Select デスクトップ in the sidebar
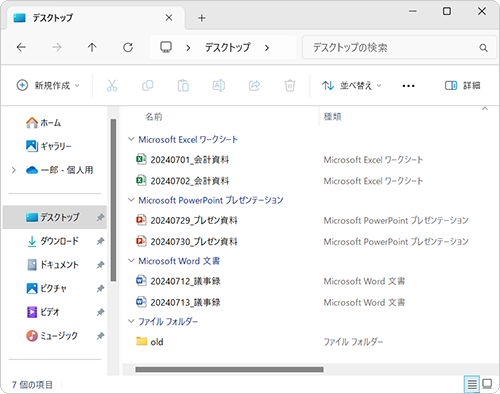Screen dimensions: 500x394 pyautogui.click(x=55, y=217)
